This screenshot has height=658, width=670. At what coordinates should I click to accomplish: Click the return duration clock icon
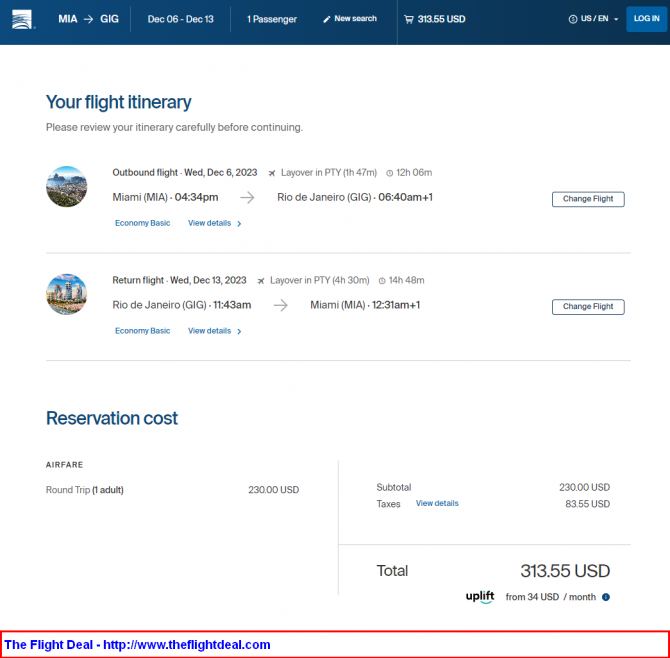coord(382,281)
